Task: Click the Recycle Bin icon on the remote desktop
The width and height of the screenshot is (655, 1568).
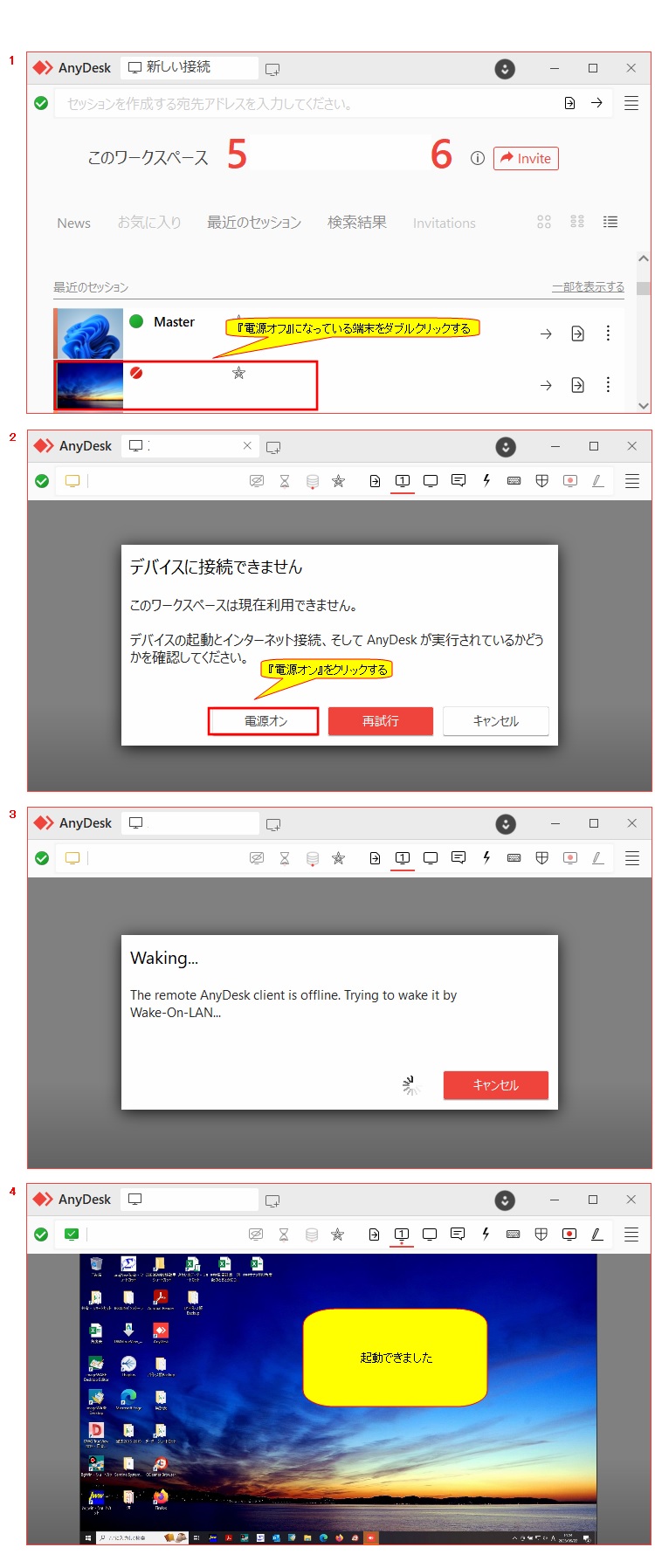Action: pyautogui.click(x=96, y=1267)
